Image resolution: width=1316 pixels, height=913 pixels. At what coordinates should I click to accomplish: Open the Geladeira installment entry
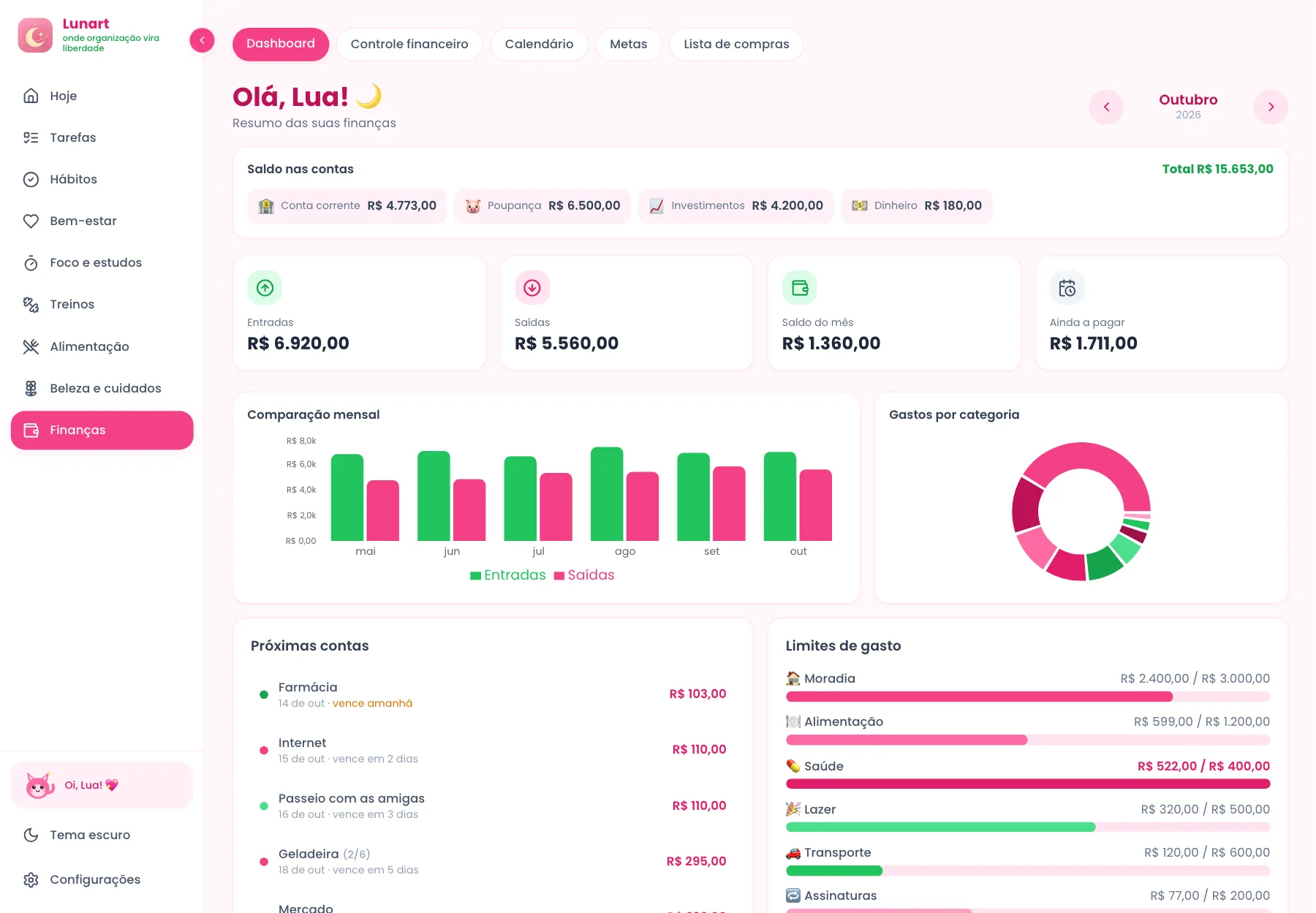pyautogui.click(x=493, y=861)
